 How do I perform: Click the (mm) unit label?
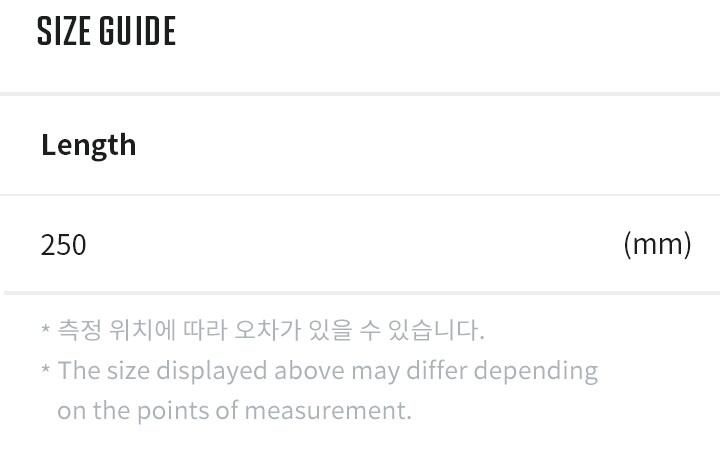pyautogui.click(x=657, y=245)
